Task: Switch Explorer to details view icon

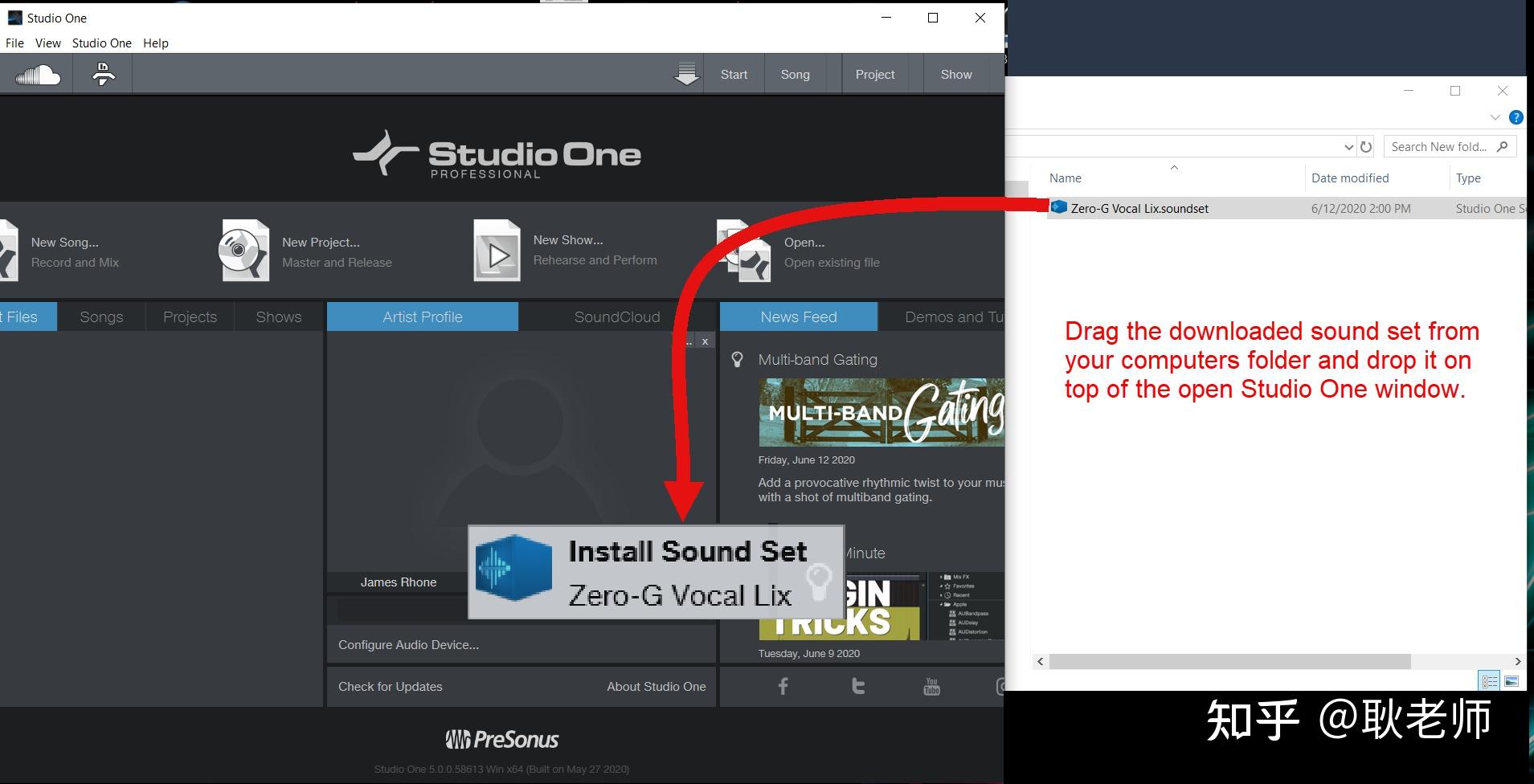Action: point(1489,681)
